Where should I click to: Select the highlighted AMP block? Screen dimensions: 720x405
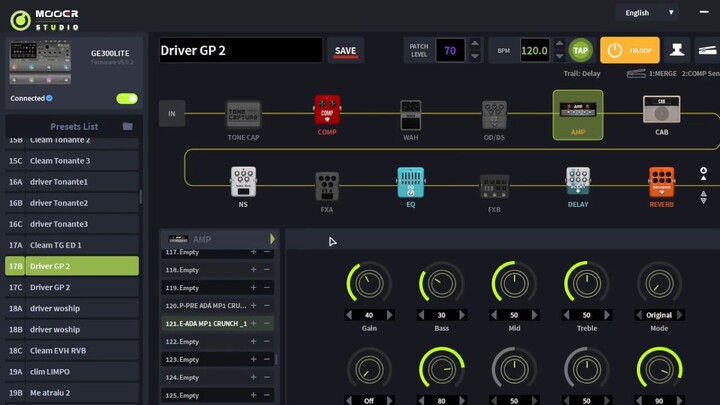(578, 114)
